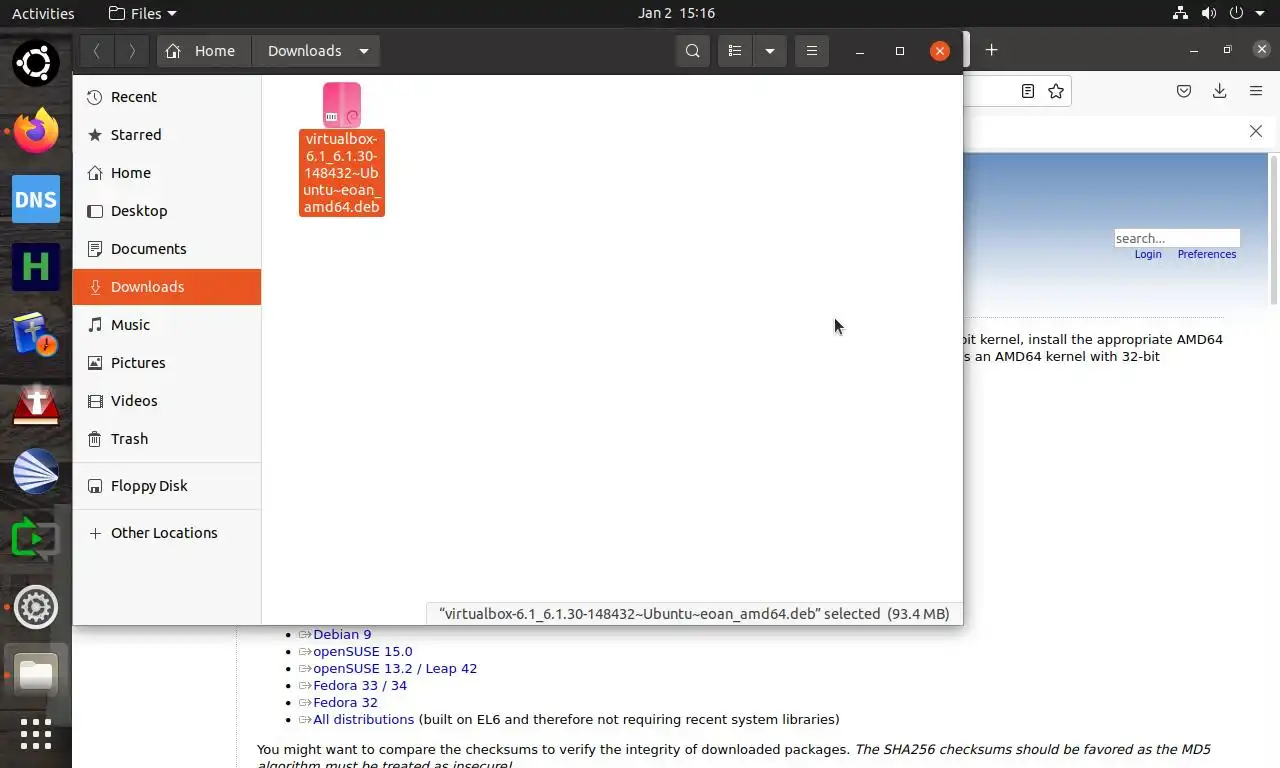Click Firefox page vertical scrollbar
Image resolution: width=1280 pixels, height=768 pixels.
pos(1274,230)
